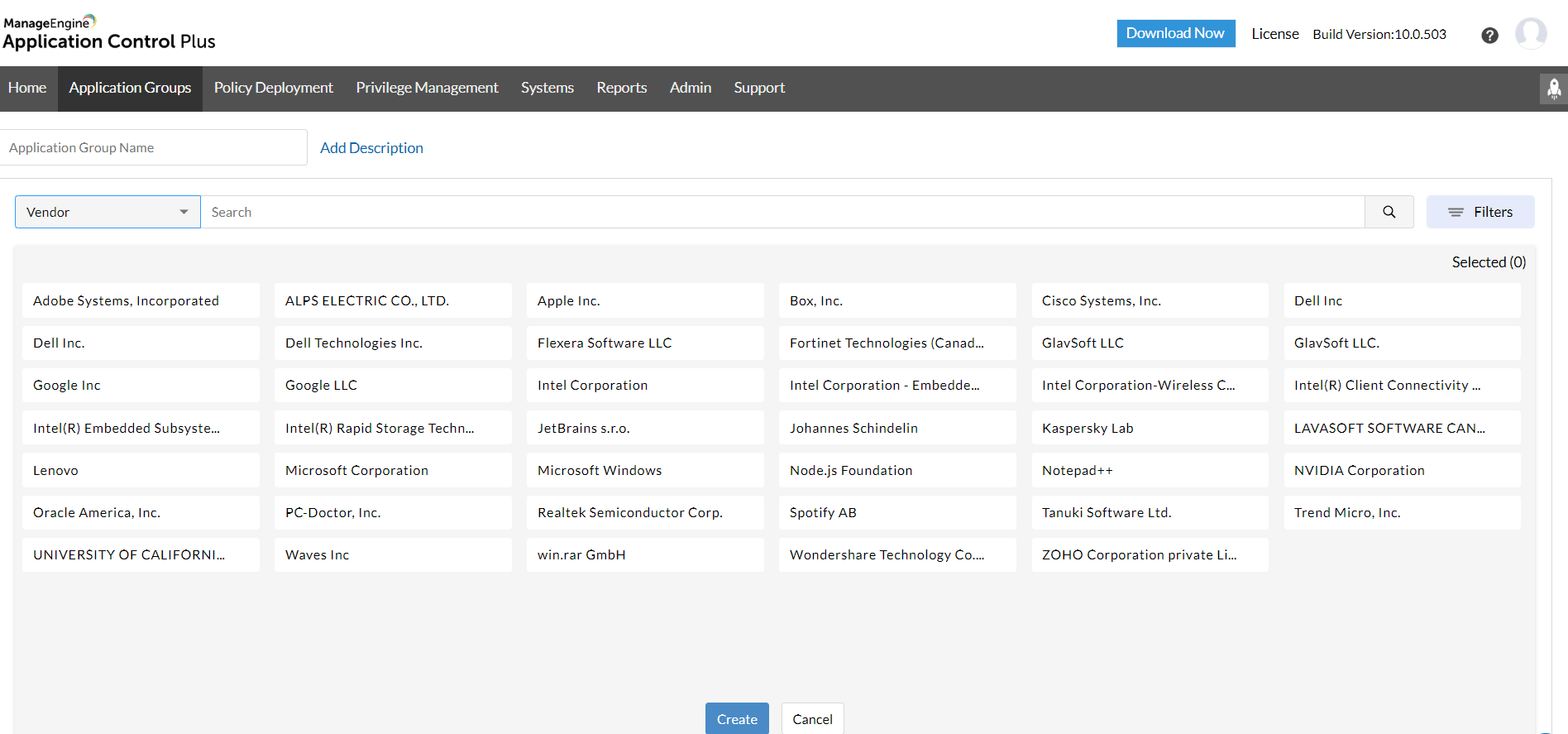Open the help question mark icon

pyautogui.click(x=1489, y=35)
